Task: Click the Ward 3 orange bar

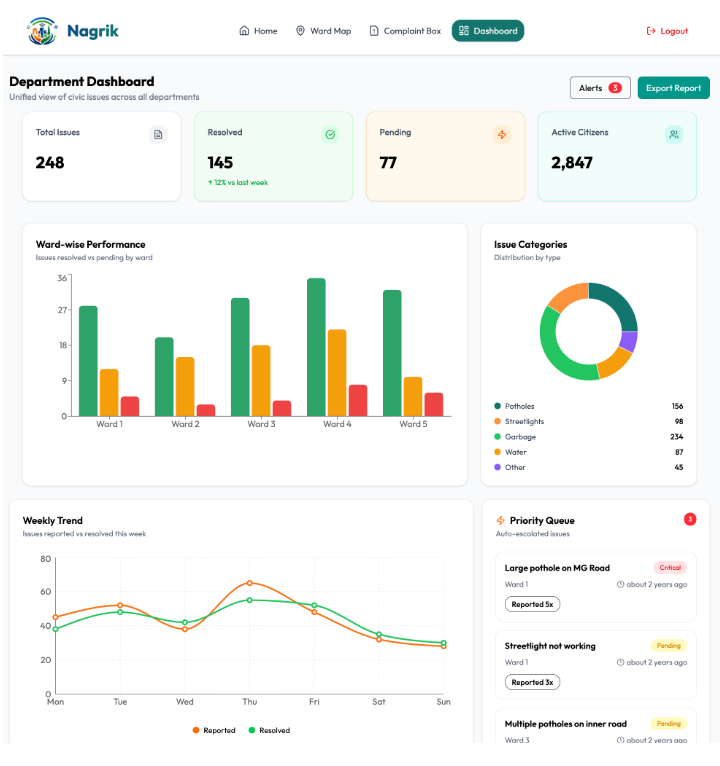Action: tap(261, 381)
